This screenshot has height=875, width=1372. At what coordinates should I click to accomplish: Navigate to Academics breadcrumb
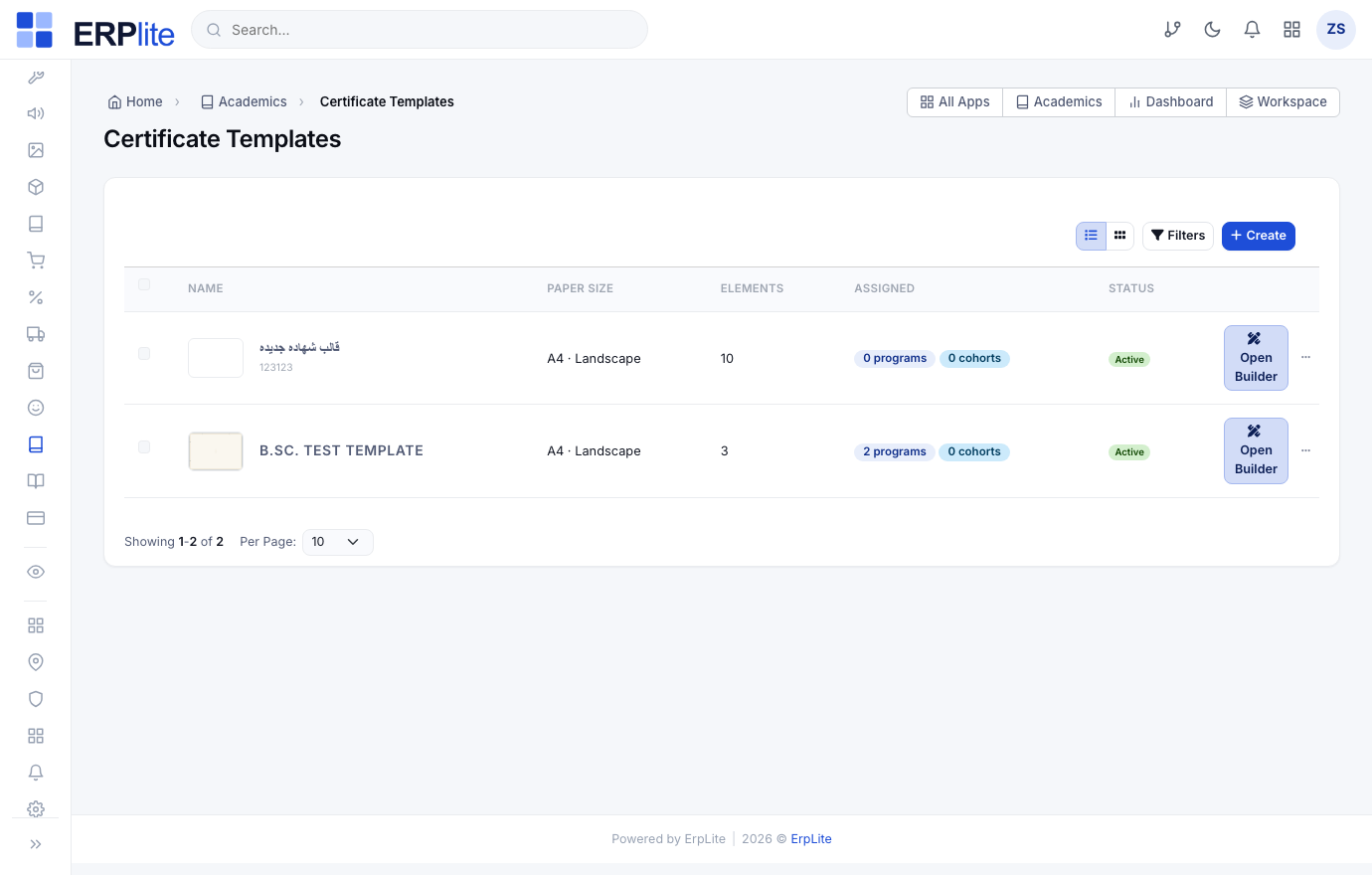244,101
